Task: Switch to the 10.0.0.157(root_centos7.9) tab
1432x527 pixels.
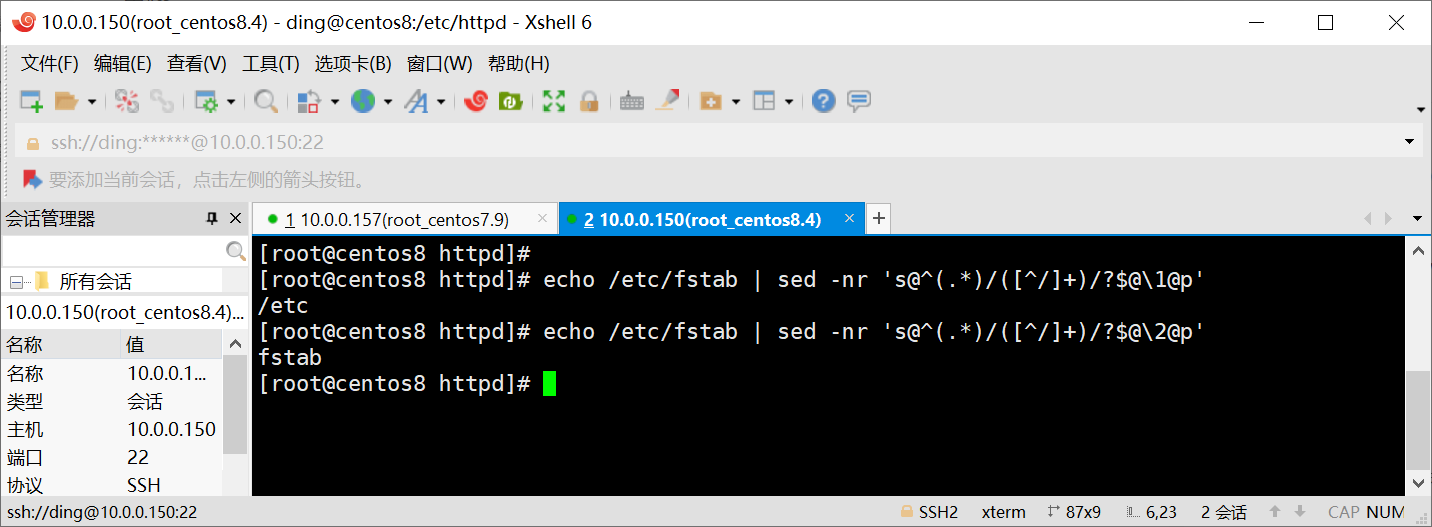Action: click(397, 219)
